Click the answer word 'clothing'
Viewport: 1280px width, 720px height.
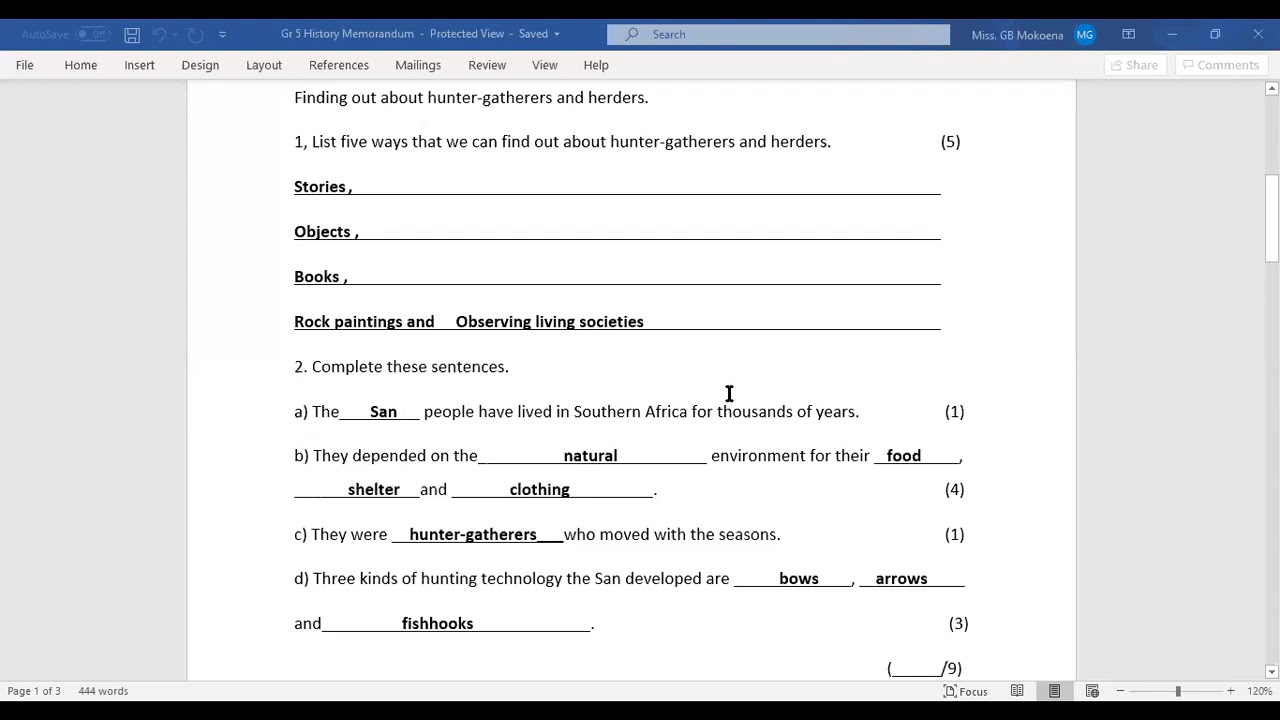539,490
